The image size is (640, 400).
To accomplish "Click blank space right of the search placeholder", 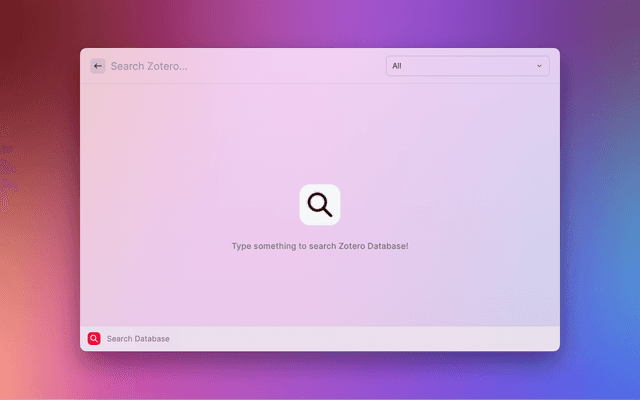I will pyautogui.click(x=290, y=66).
